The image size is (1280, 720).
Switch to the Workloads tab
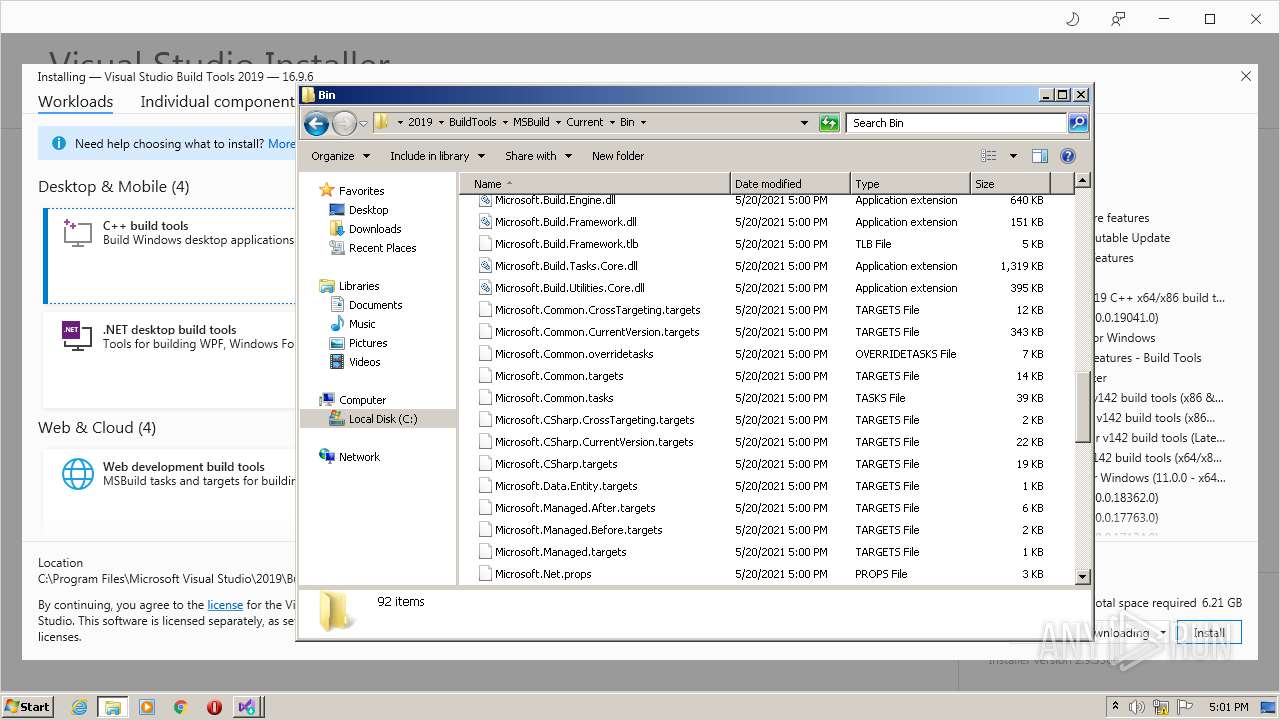click(x=76, y=102)
